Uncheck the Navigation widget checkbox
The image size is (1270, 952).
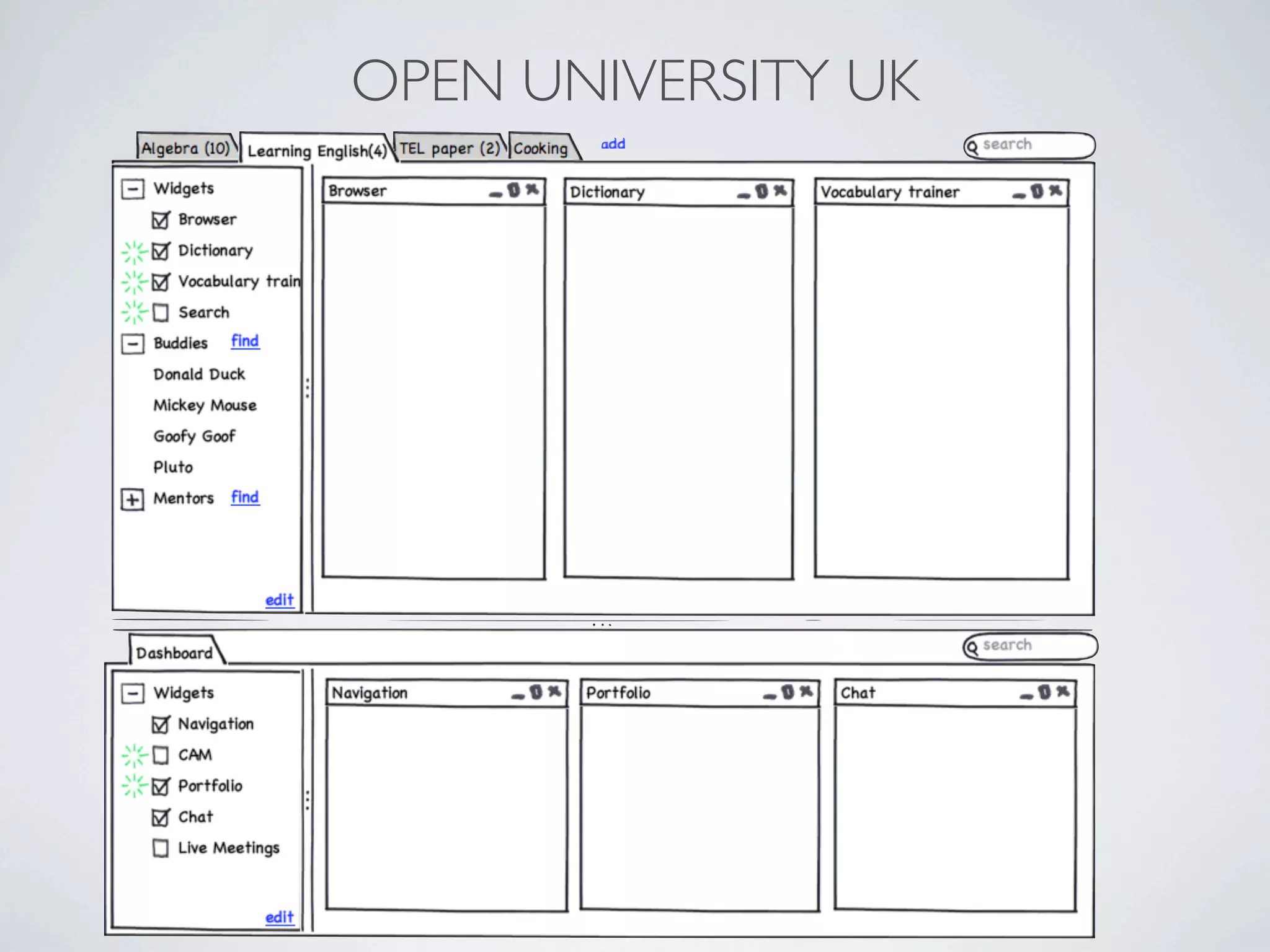tap(161, 725)
